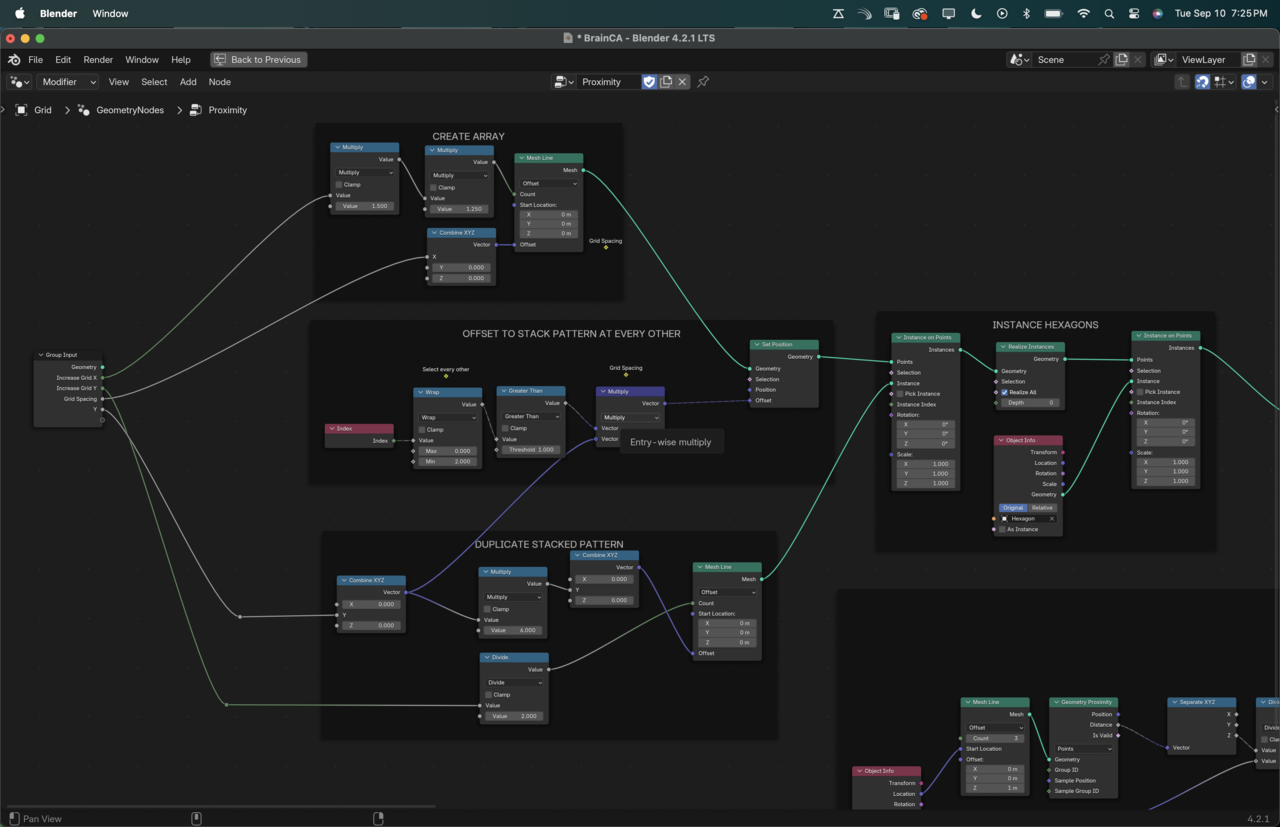Open the editor type selector icon
The image size is (1280, 827).
click(x=19, y=82)
